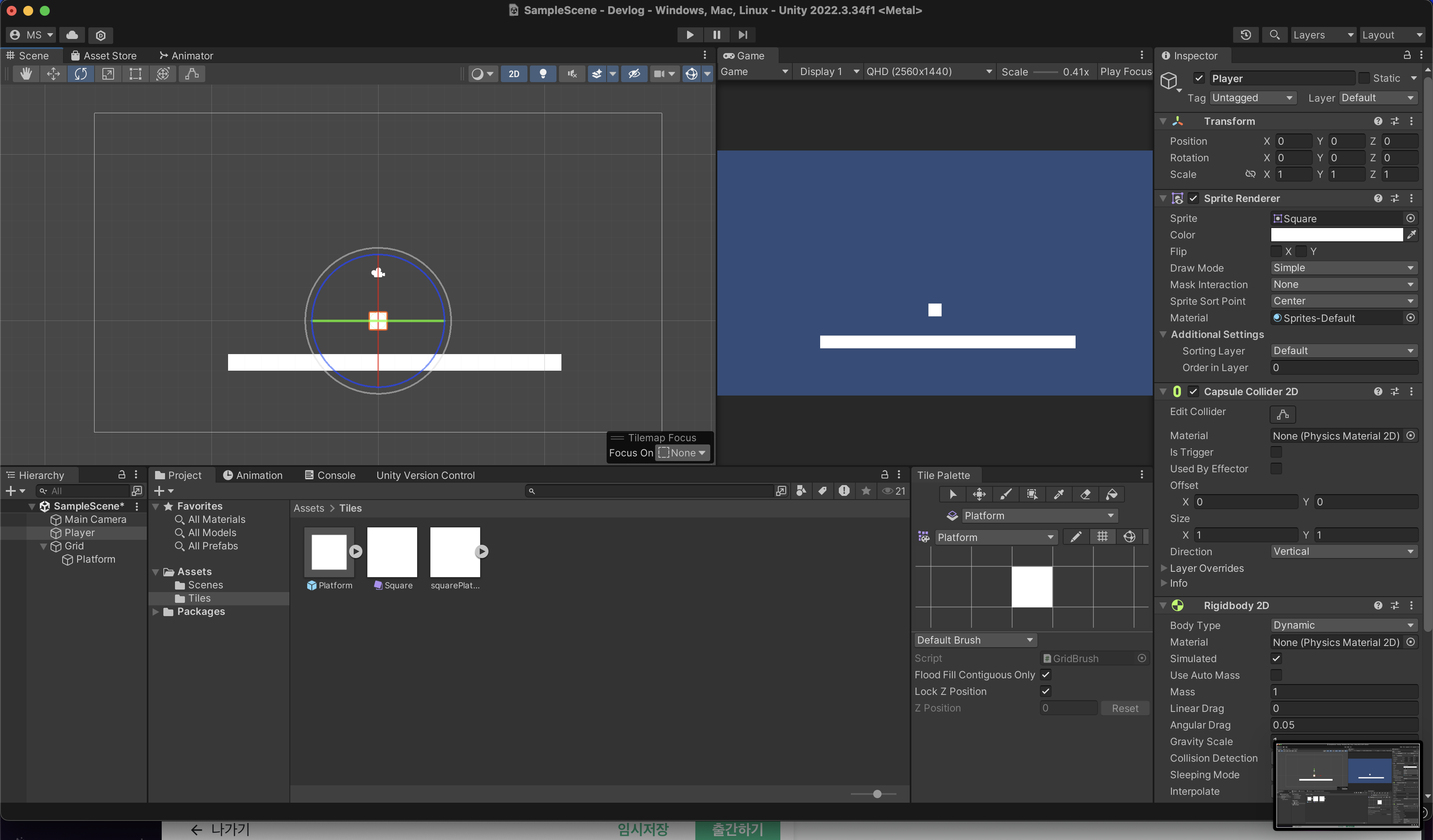Click the Play button to start game
The image size is (1433, 840).
[689, 35]
